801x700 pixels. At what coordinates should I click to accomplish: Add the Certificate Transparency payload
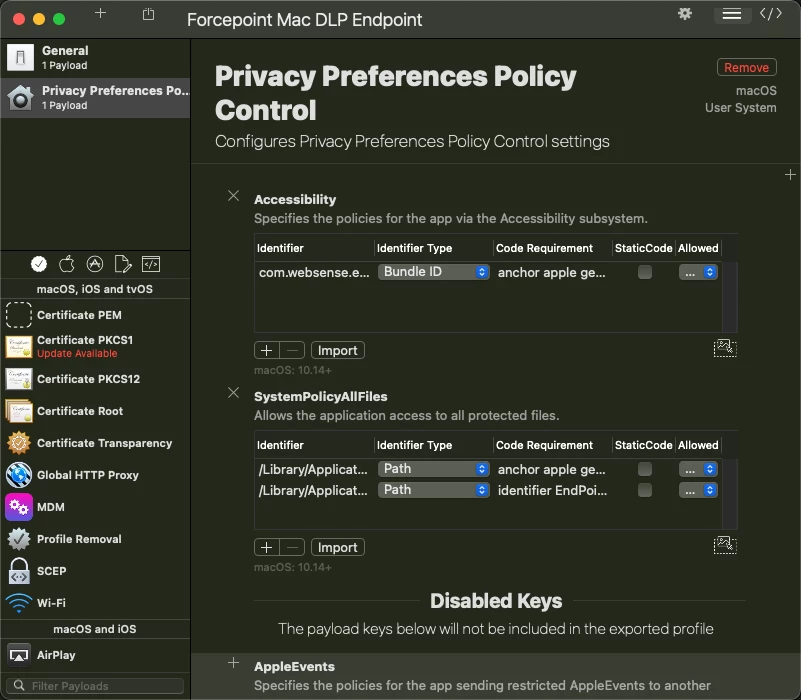click(95, 443)
